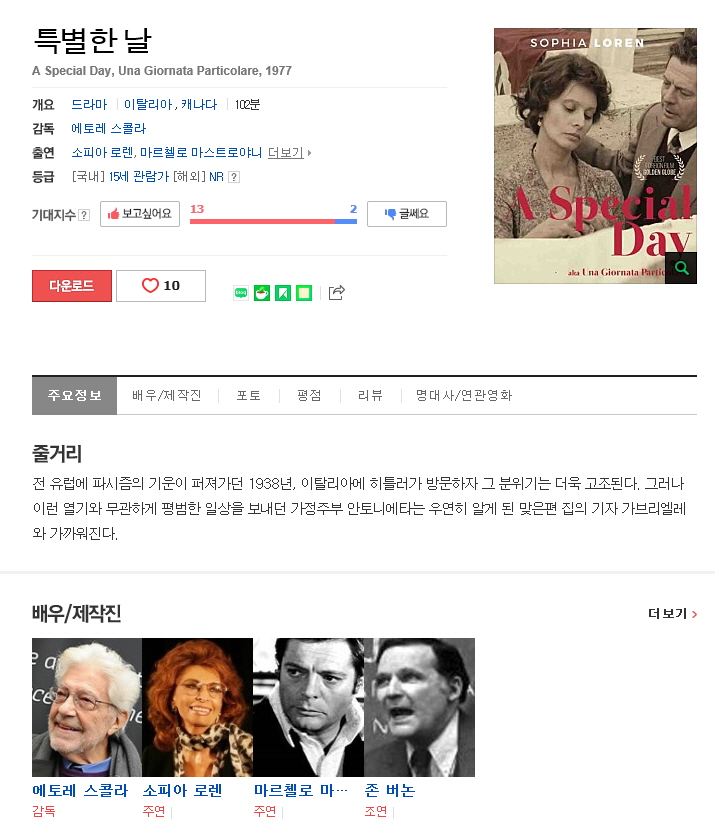Share the movie to Naver Blog
The image size is (715, 833).
[x=241, y=293]
